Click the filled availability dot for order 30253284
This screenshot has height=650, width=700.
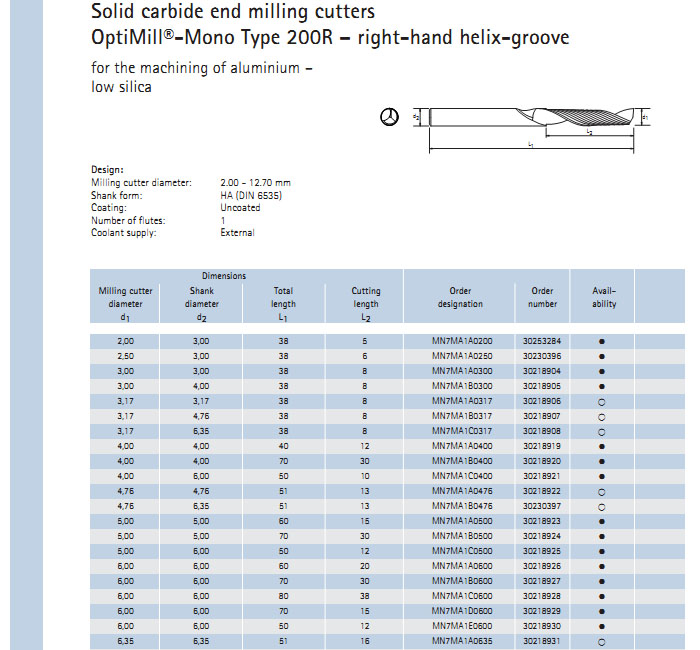pyautogui.click(x=602, y=341)
